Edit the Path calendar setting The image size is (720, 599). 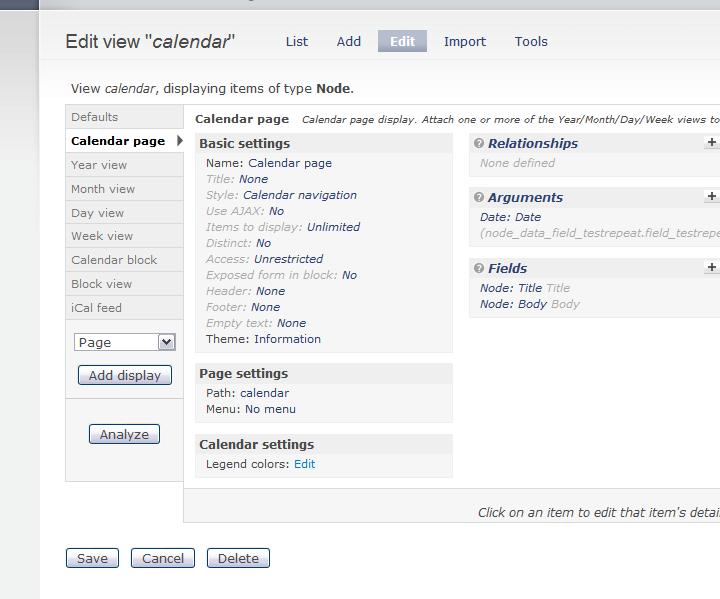coord(264,393)
